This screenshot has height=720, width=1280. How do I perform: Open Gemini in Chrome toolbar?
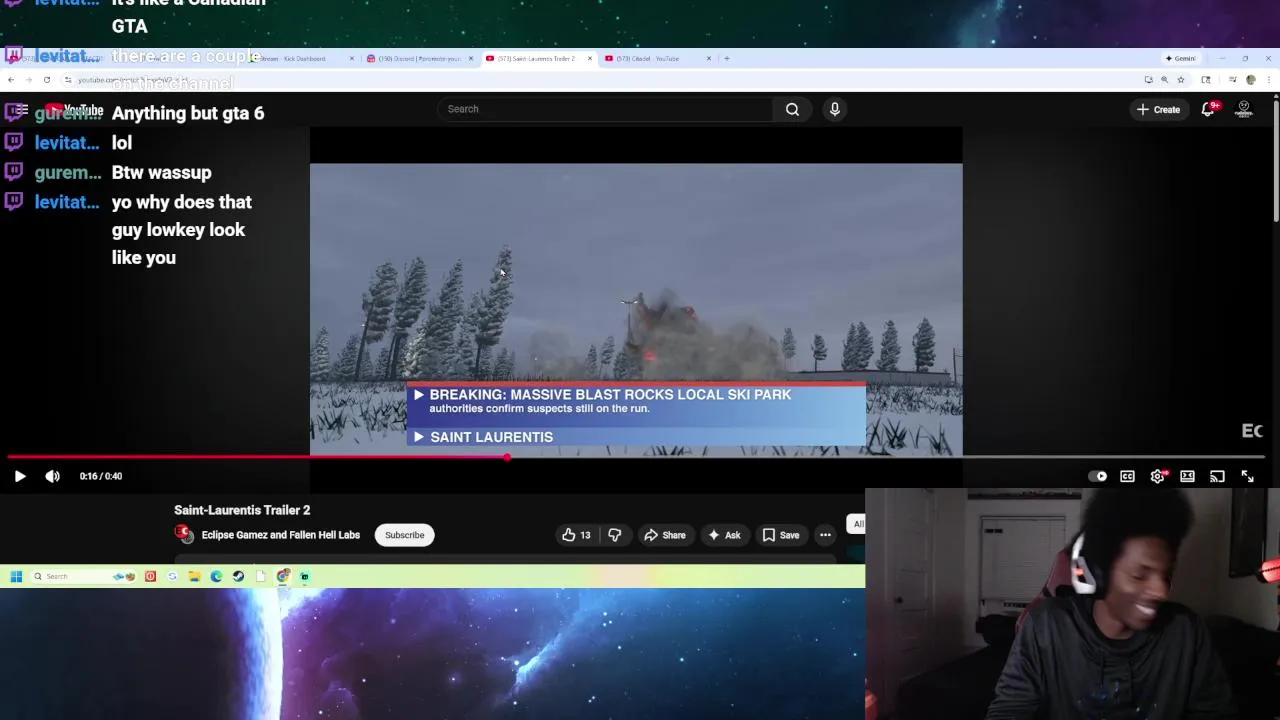click(1180, 58)
